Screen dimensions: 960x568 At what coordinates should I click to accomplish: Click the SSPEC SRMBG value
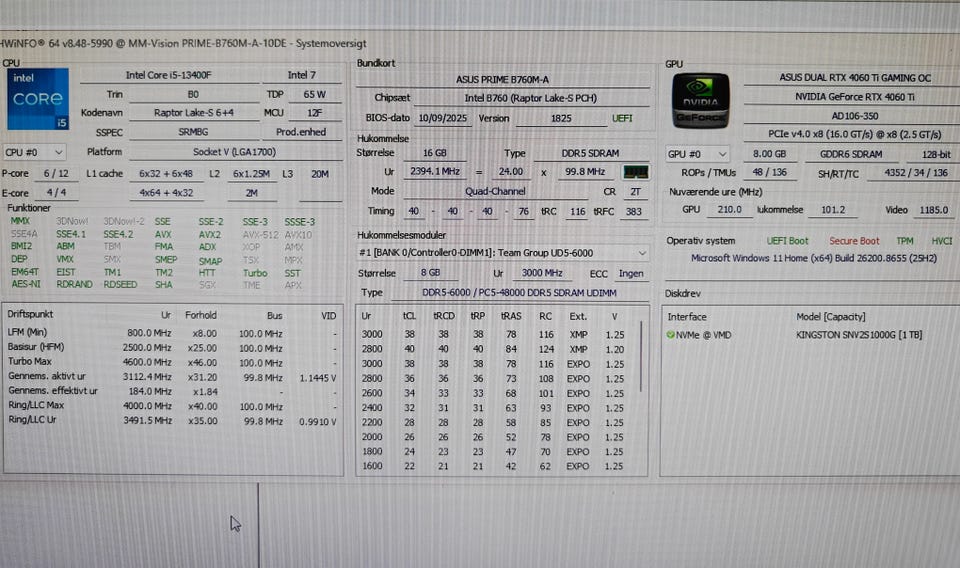(x=193, y=132)
